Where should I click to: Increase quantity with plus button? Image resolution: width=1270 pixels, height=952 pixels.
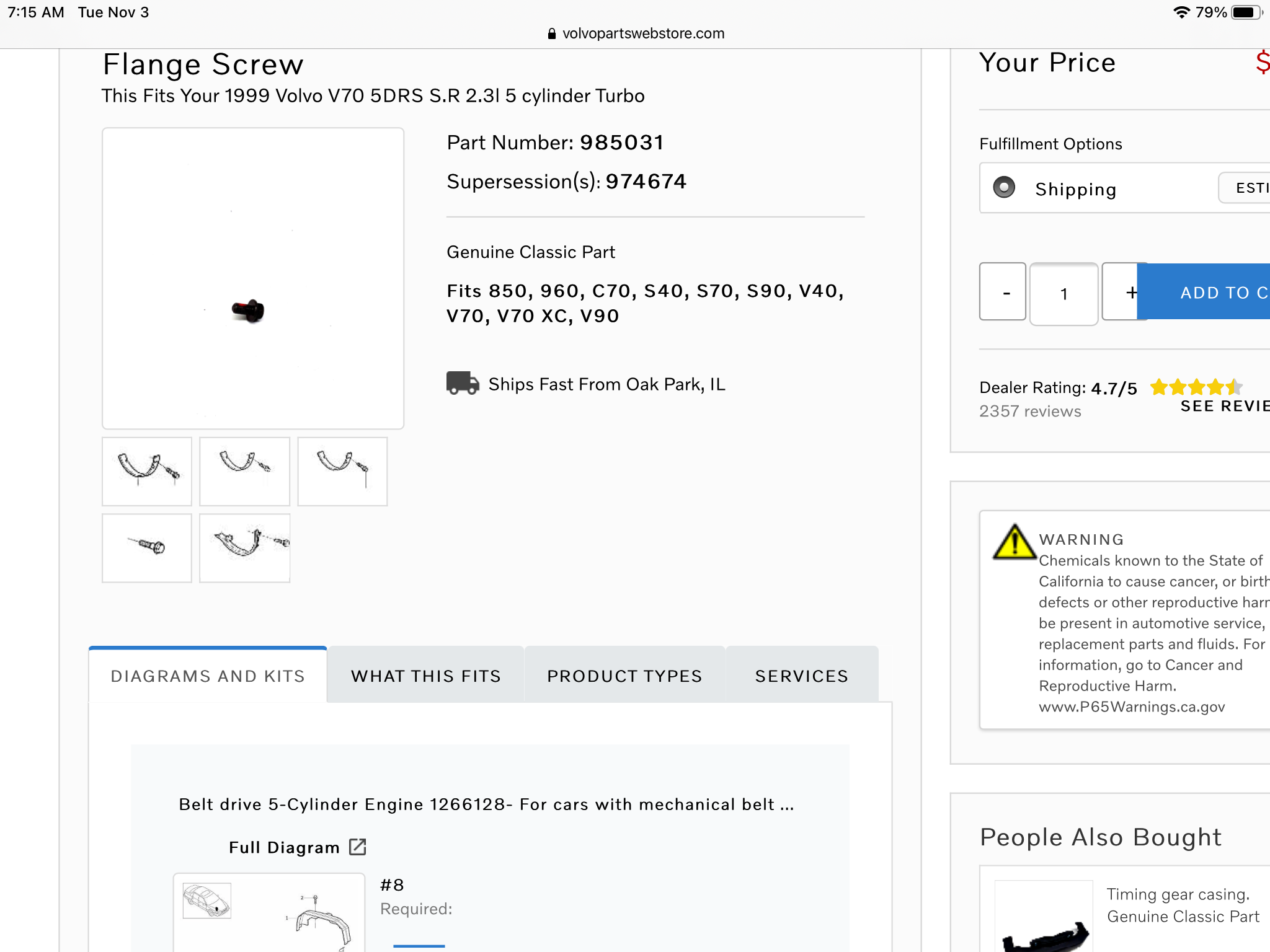1122,292
